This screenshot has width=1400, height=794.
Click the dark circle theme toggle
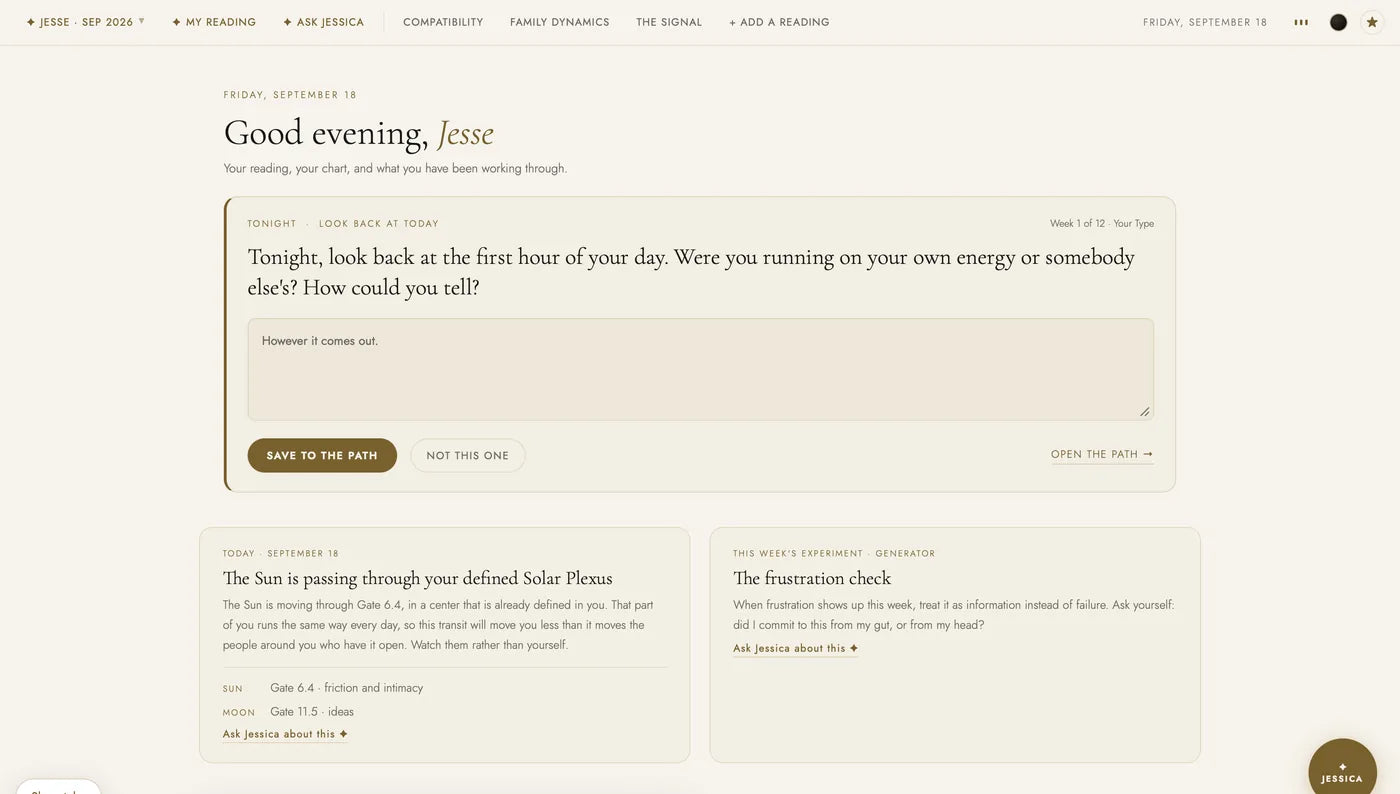pyautogui.click(x=1338, y=22)
